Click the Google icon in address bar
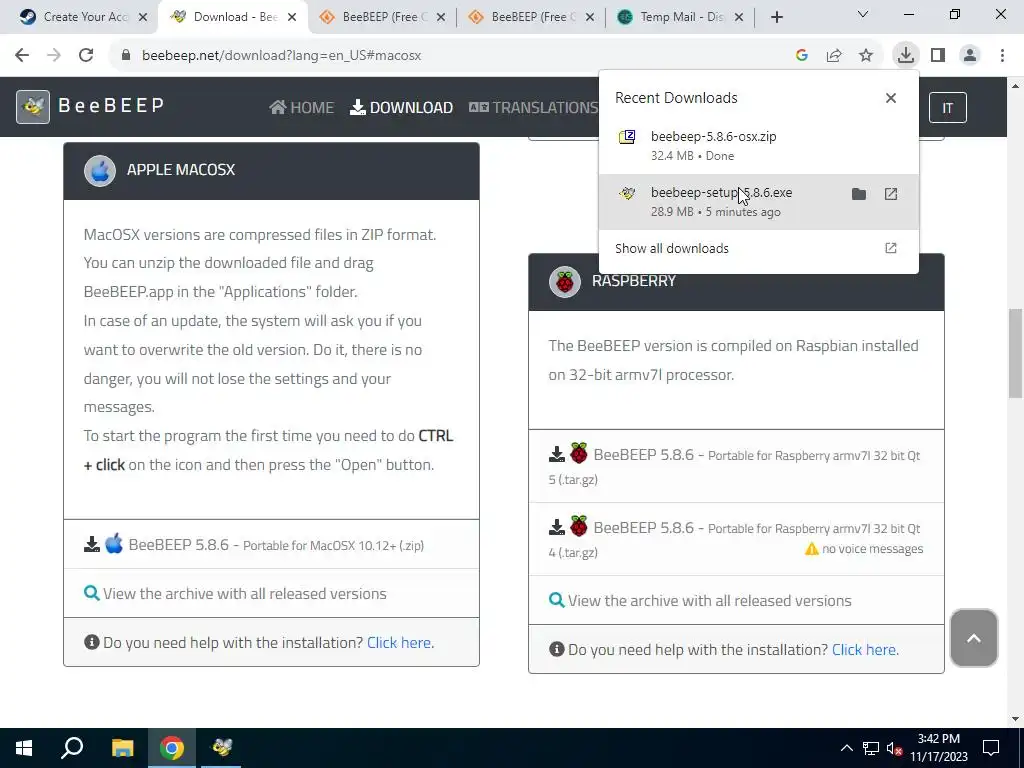 (x=802, y=56)
